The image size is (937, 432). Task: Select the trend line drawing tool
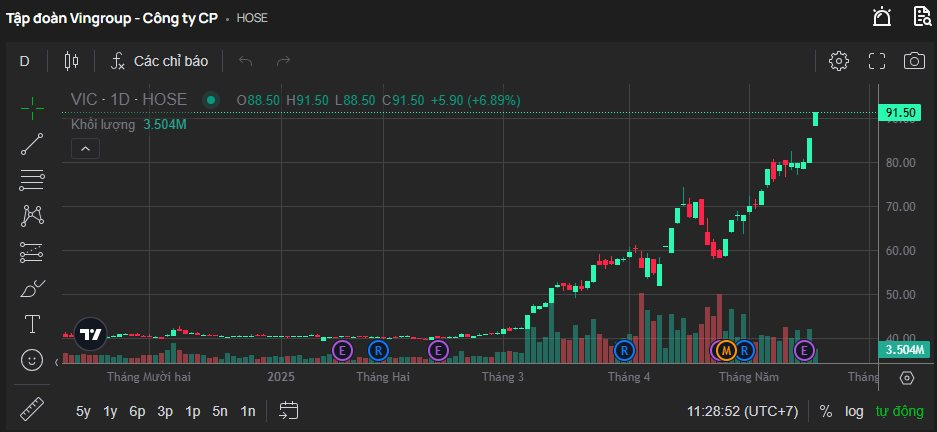[x=32, y=144]
